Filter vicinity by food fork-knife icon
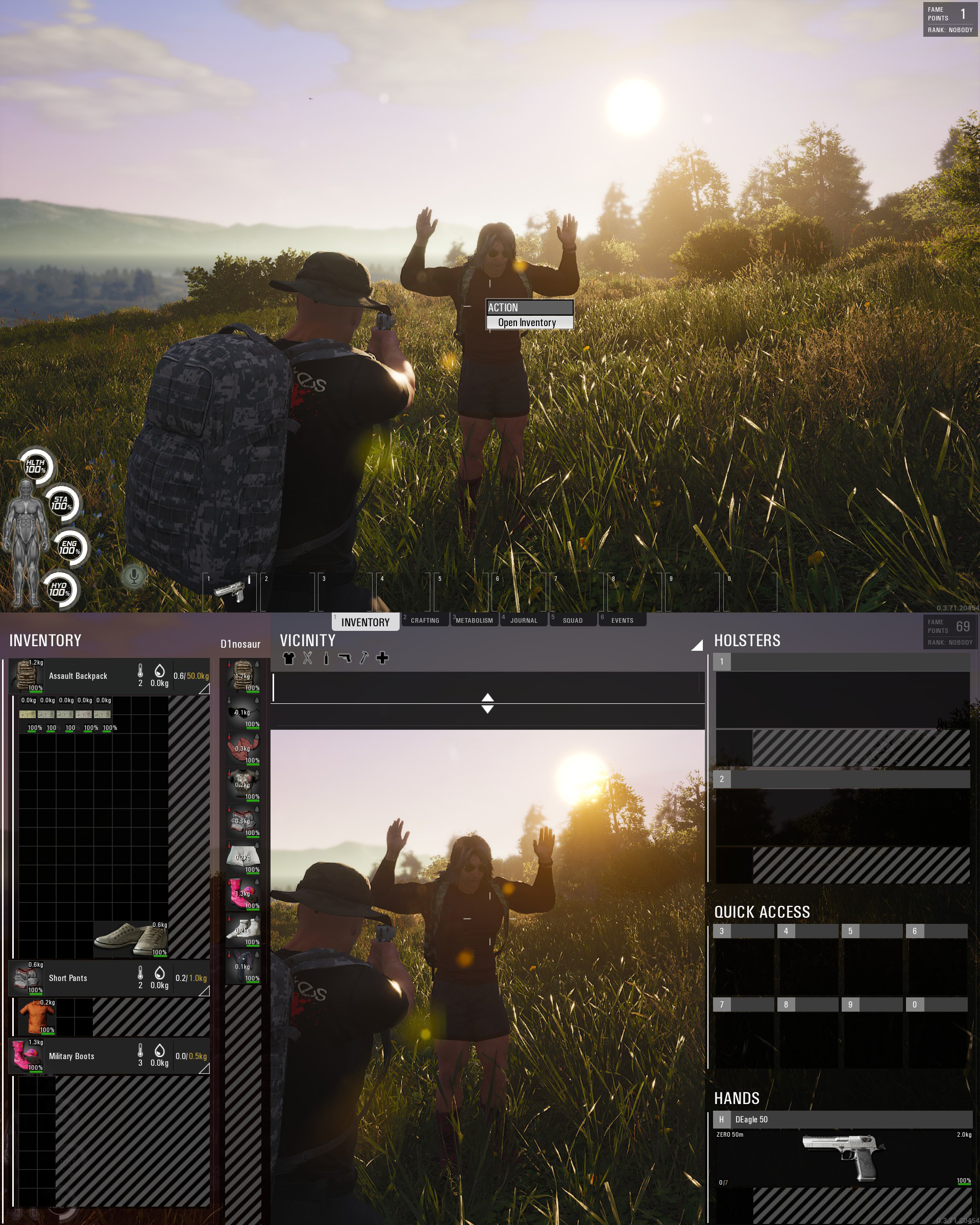Viewport: 980px width, 1225px height. pos(307,658)
